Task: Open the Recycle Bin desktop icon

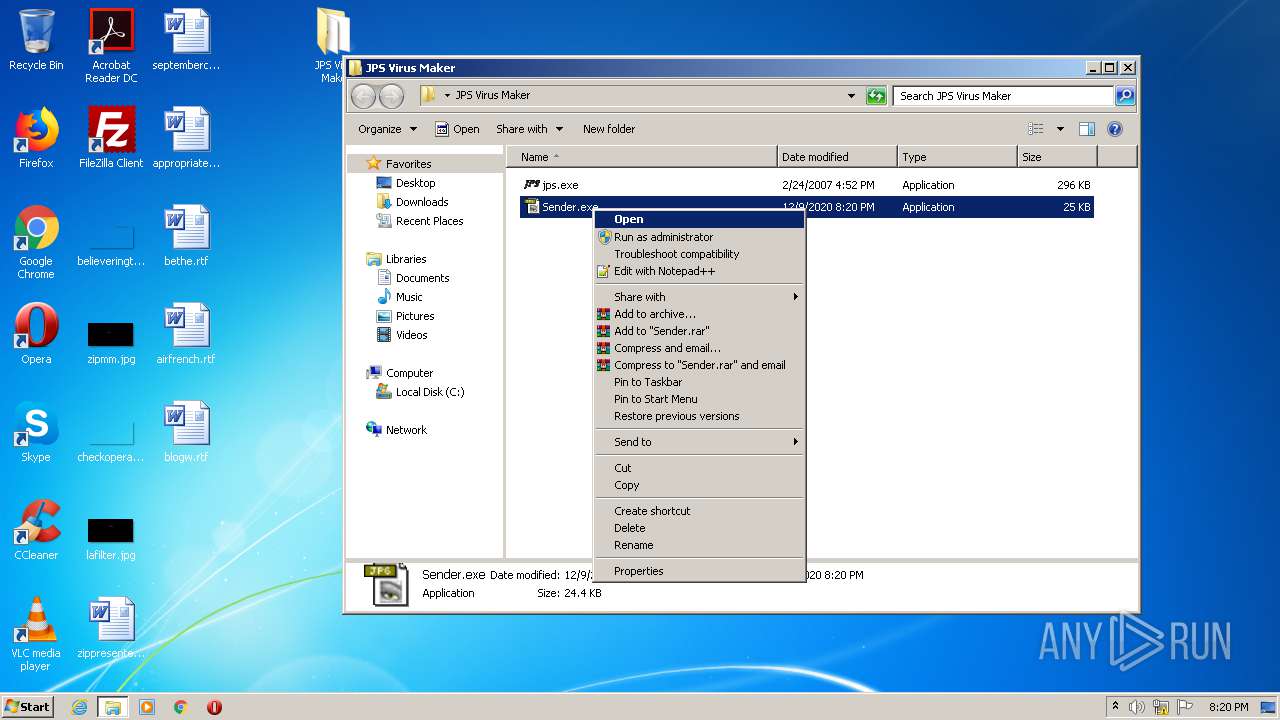Action: (36, 40)
